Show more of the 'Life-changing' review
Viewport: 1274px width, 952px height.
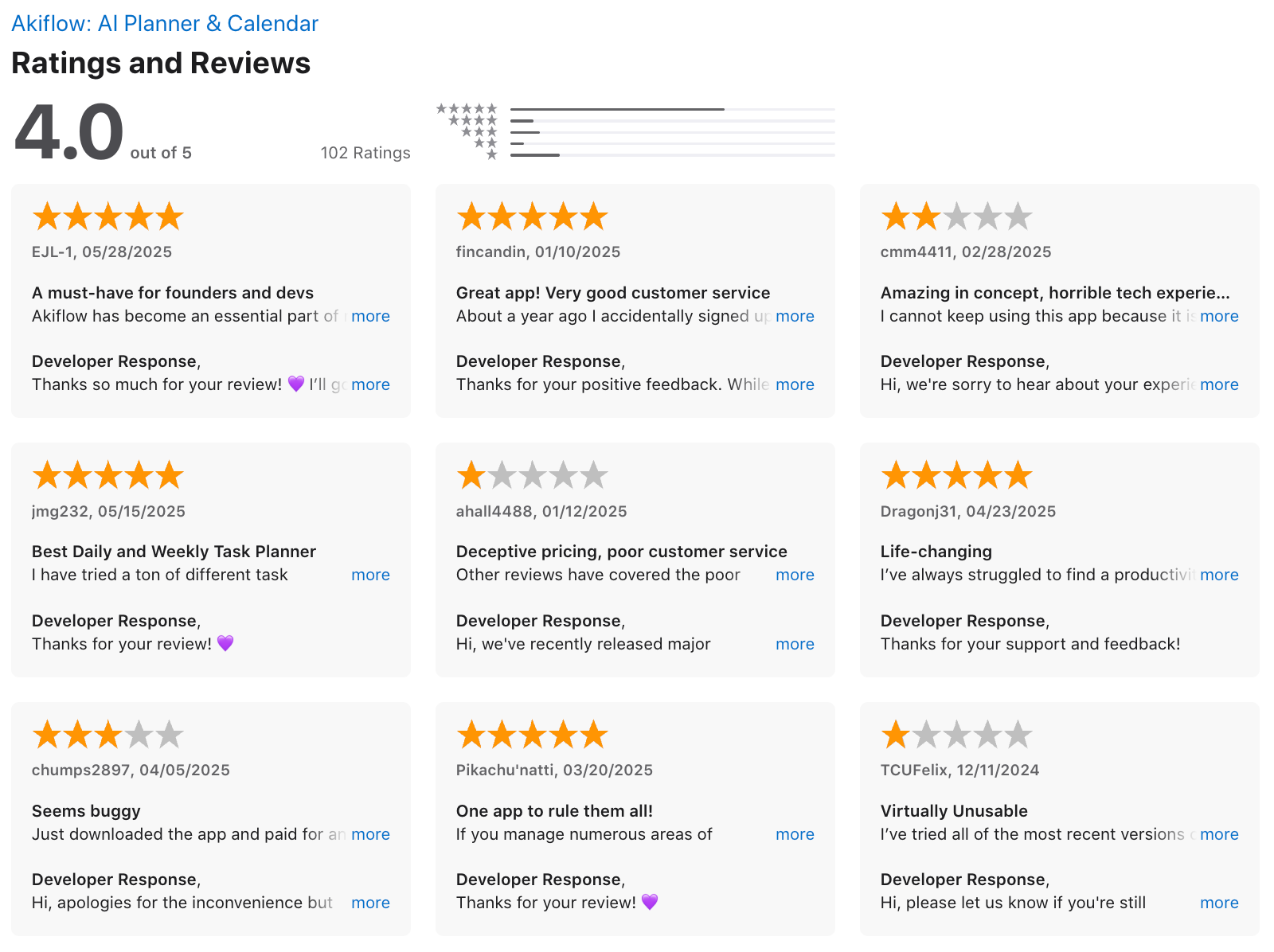click(1219, 575)
